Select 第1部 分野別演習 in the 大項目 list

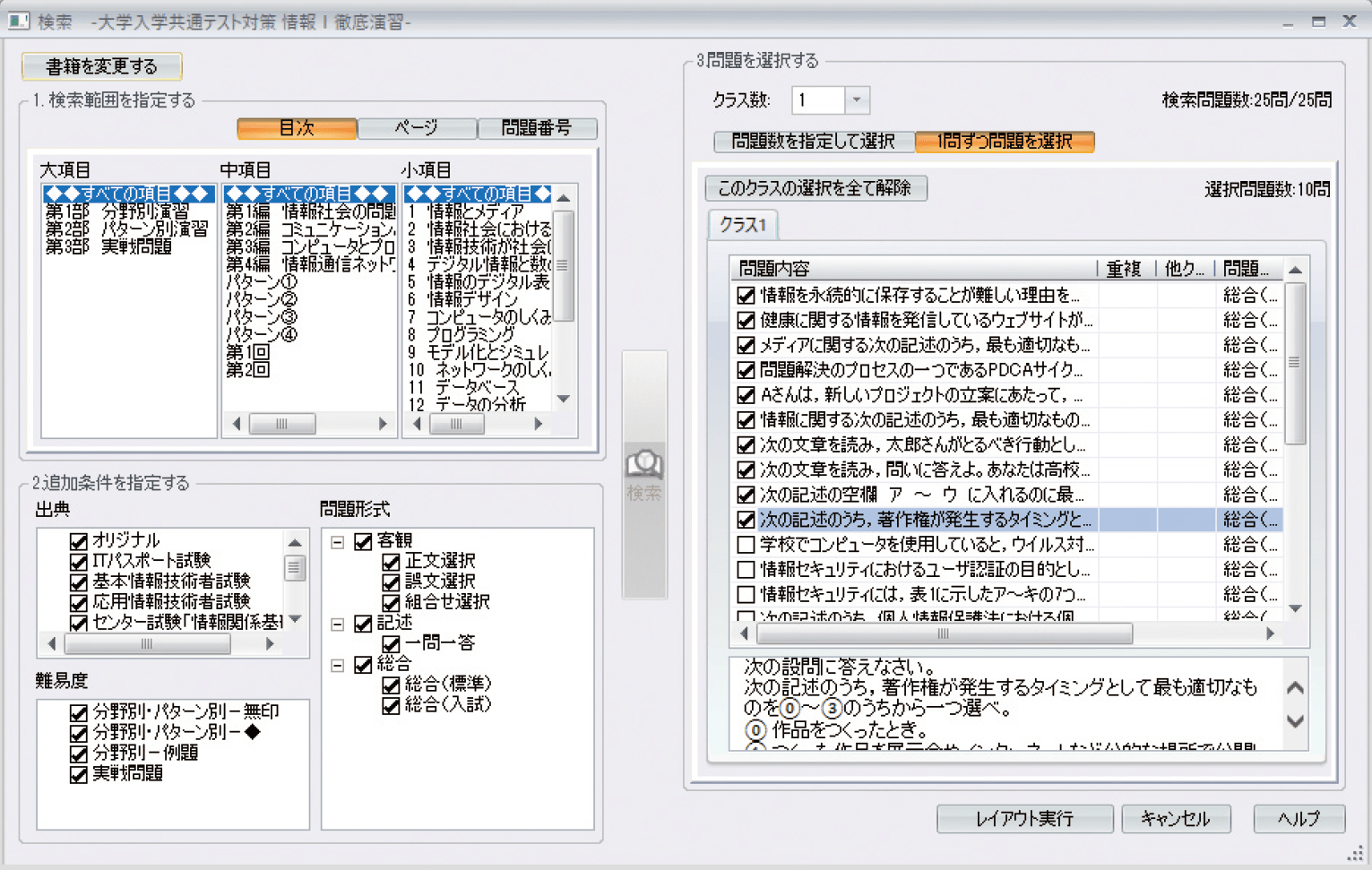(117, 211)
